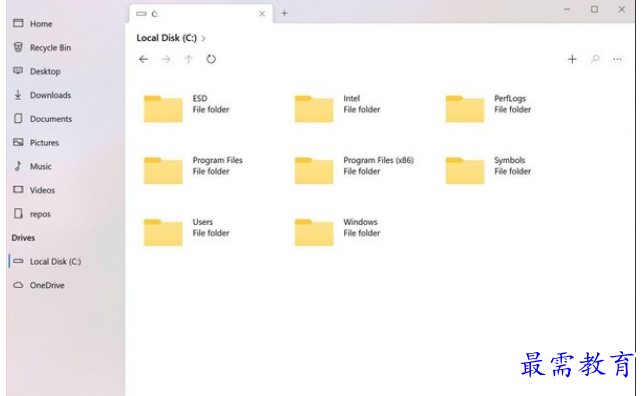Image resolution: width=642 pixels, height=396 pixels.
Task: Open the ESD folder icon
Action: [163, 109]
